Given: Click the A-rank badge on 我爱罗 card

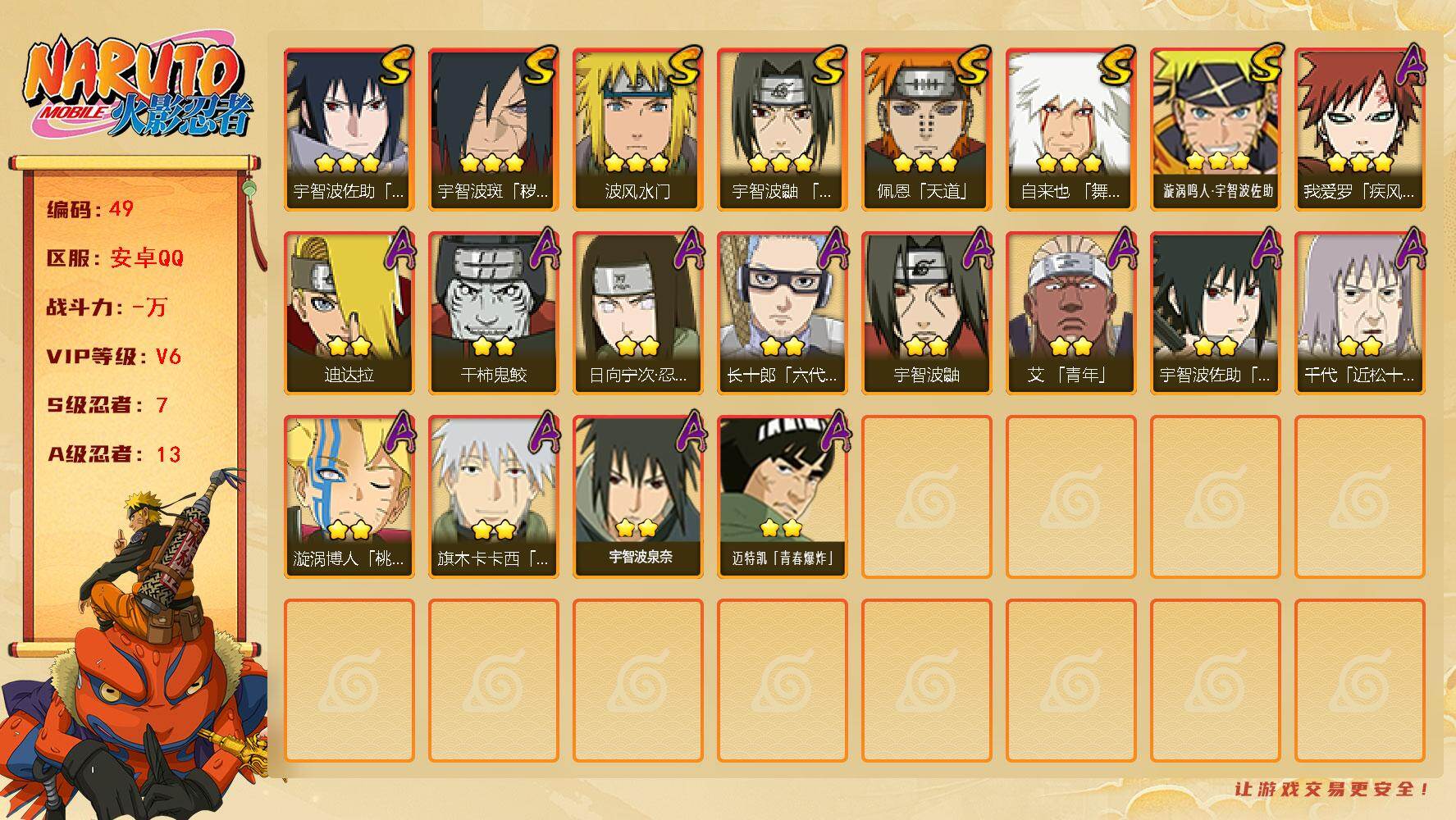Looking at the screenshot, I should point(1410,66).
